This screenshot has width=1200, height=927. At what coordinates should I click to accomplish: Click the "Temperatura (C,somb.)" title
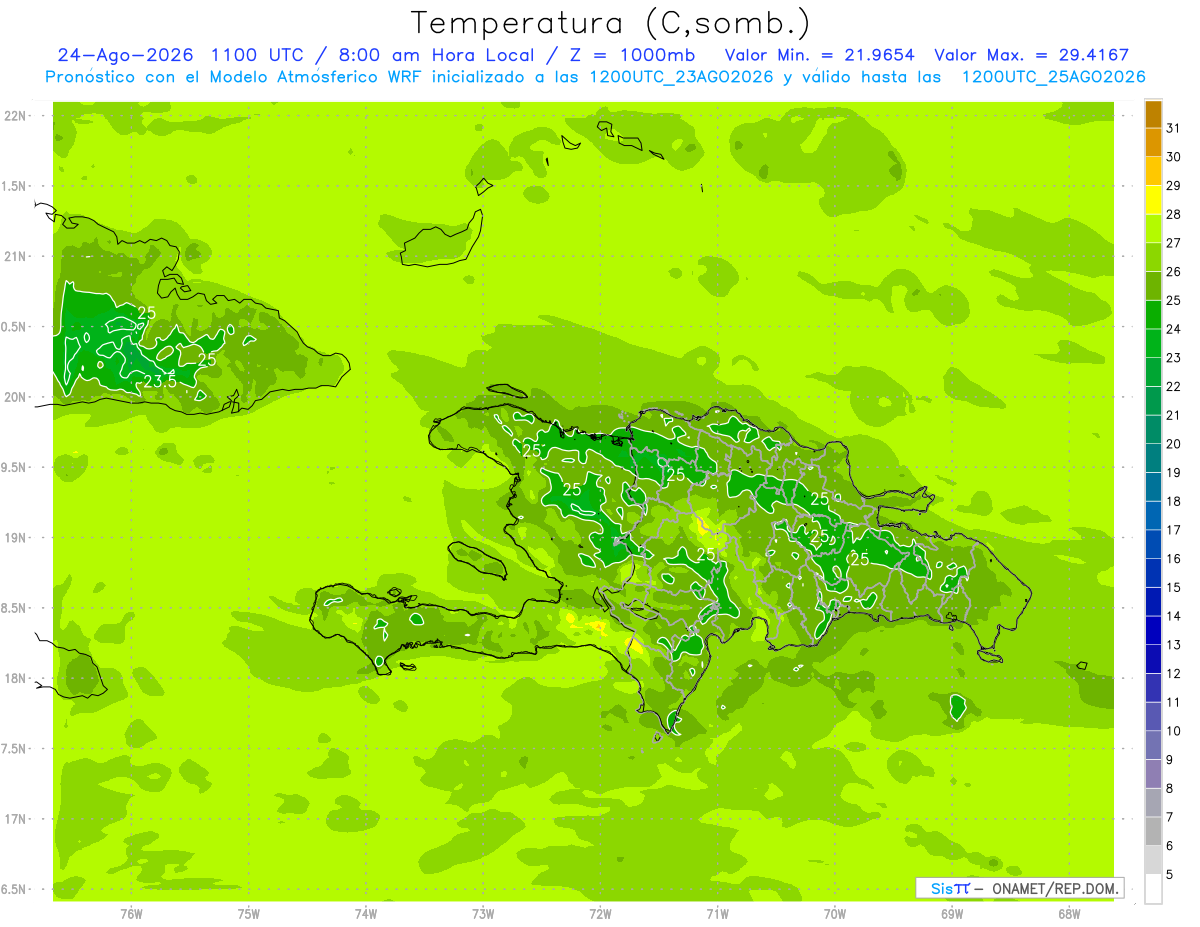(611, 23)
